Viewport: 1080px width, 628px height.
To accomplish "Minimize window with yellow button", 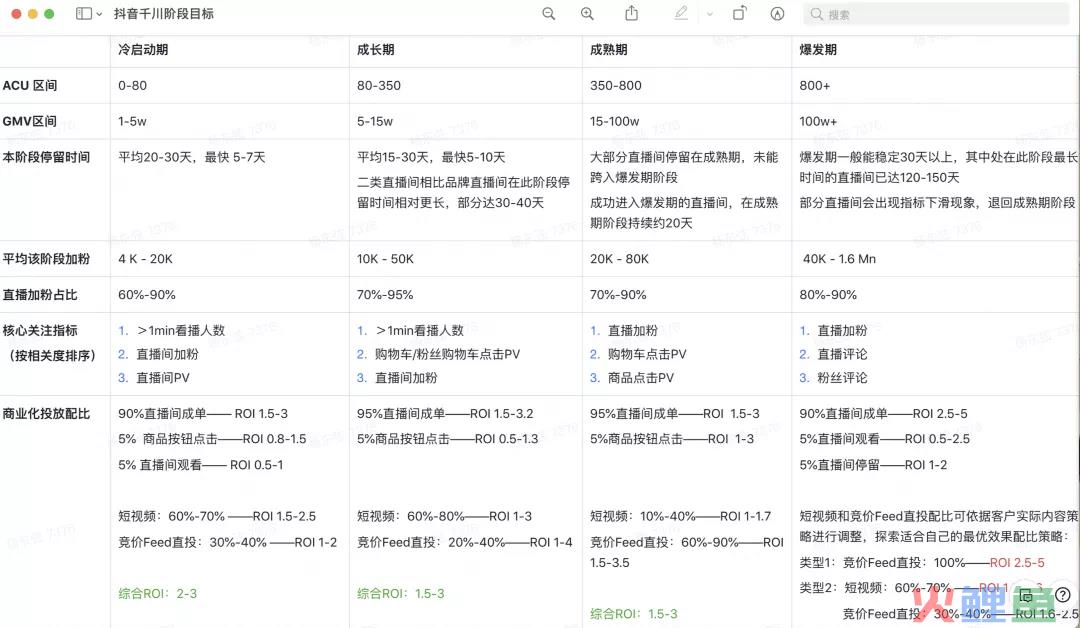I will point(32,14).
